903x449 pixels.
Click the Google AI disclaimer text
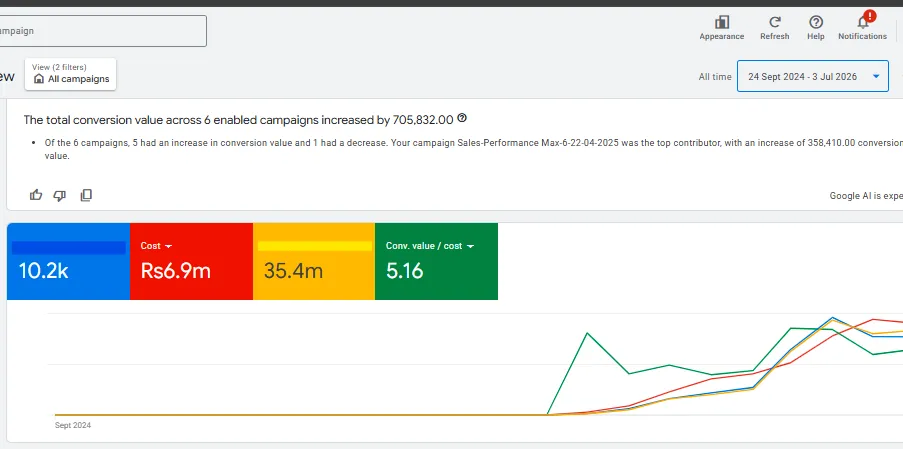pyautogui.click(x=866, y=196)
